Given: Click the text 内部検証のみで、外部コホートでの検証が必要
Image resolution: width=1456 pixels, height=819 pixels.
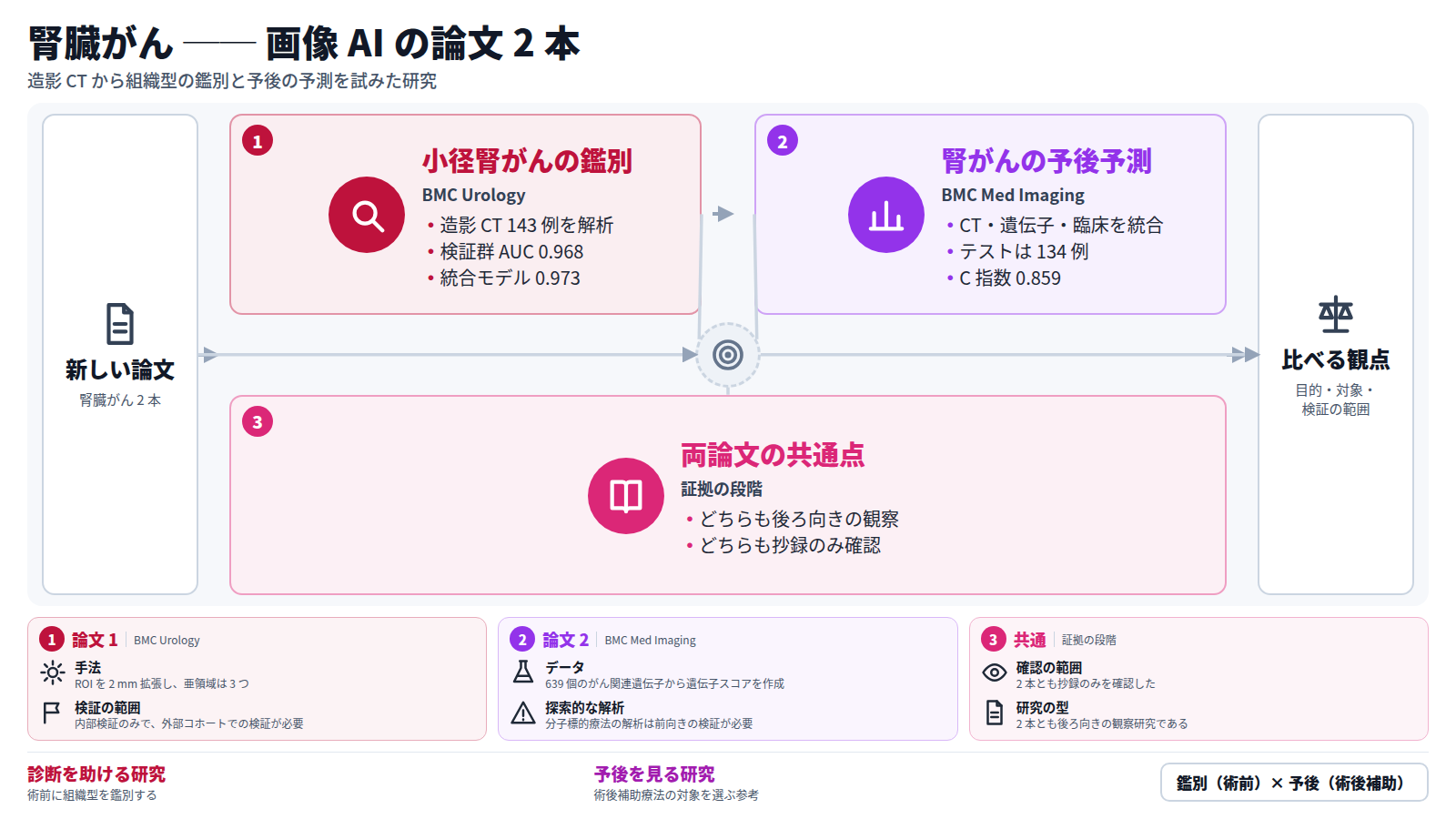Looking at the screenshot, I should tap(189, 723).
